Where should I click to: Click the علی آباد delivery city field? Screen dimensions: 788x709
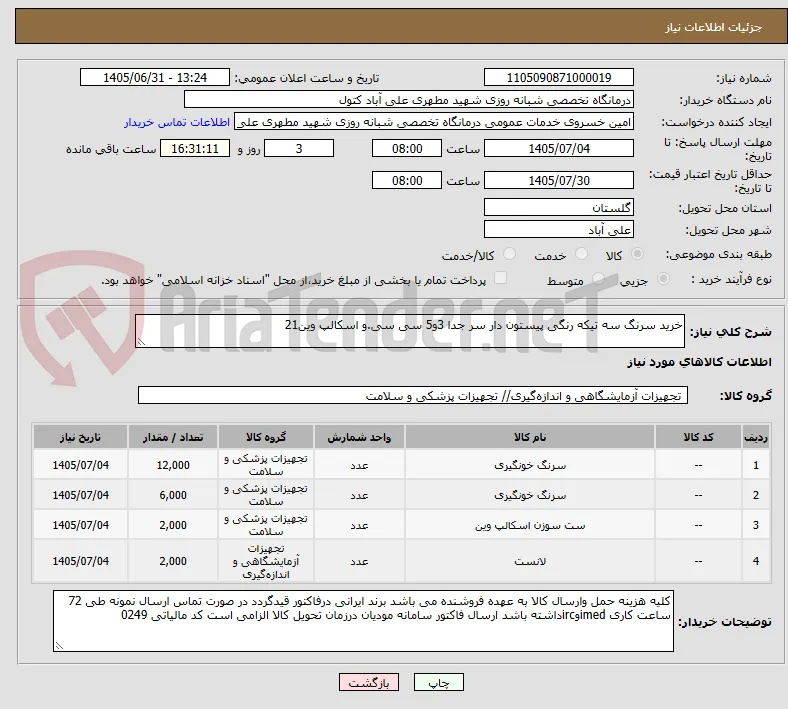[558, 230]
